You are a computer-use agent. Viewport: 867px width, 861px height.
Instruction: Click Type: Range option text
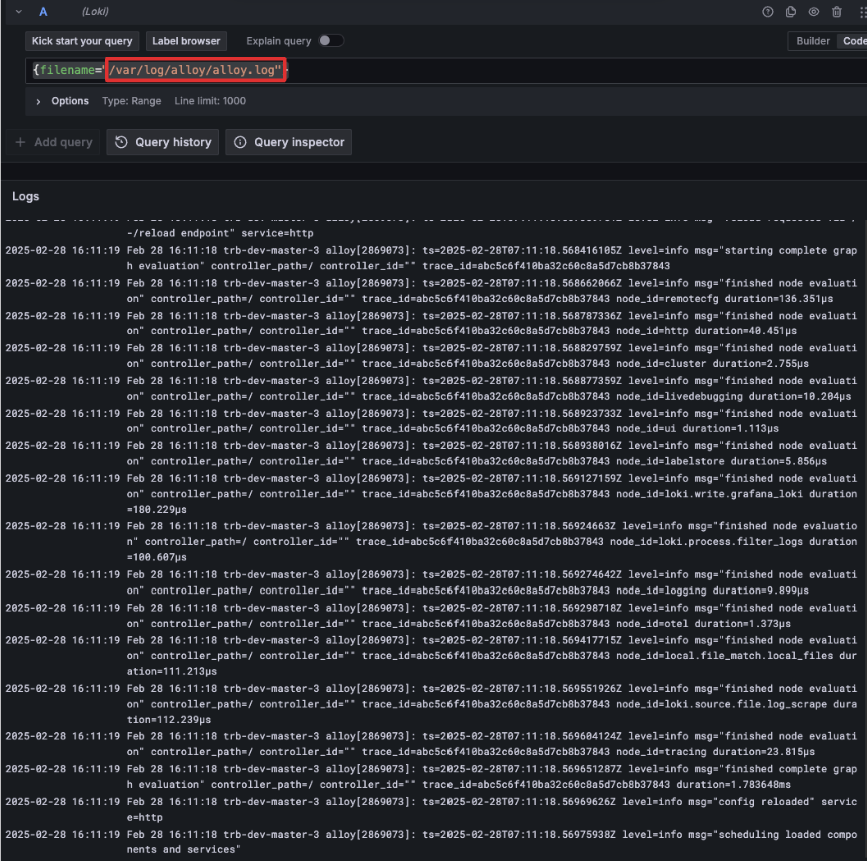[x=132, y=101]
